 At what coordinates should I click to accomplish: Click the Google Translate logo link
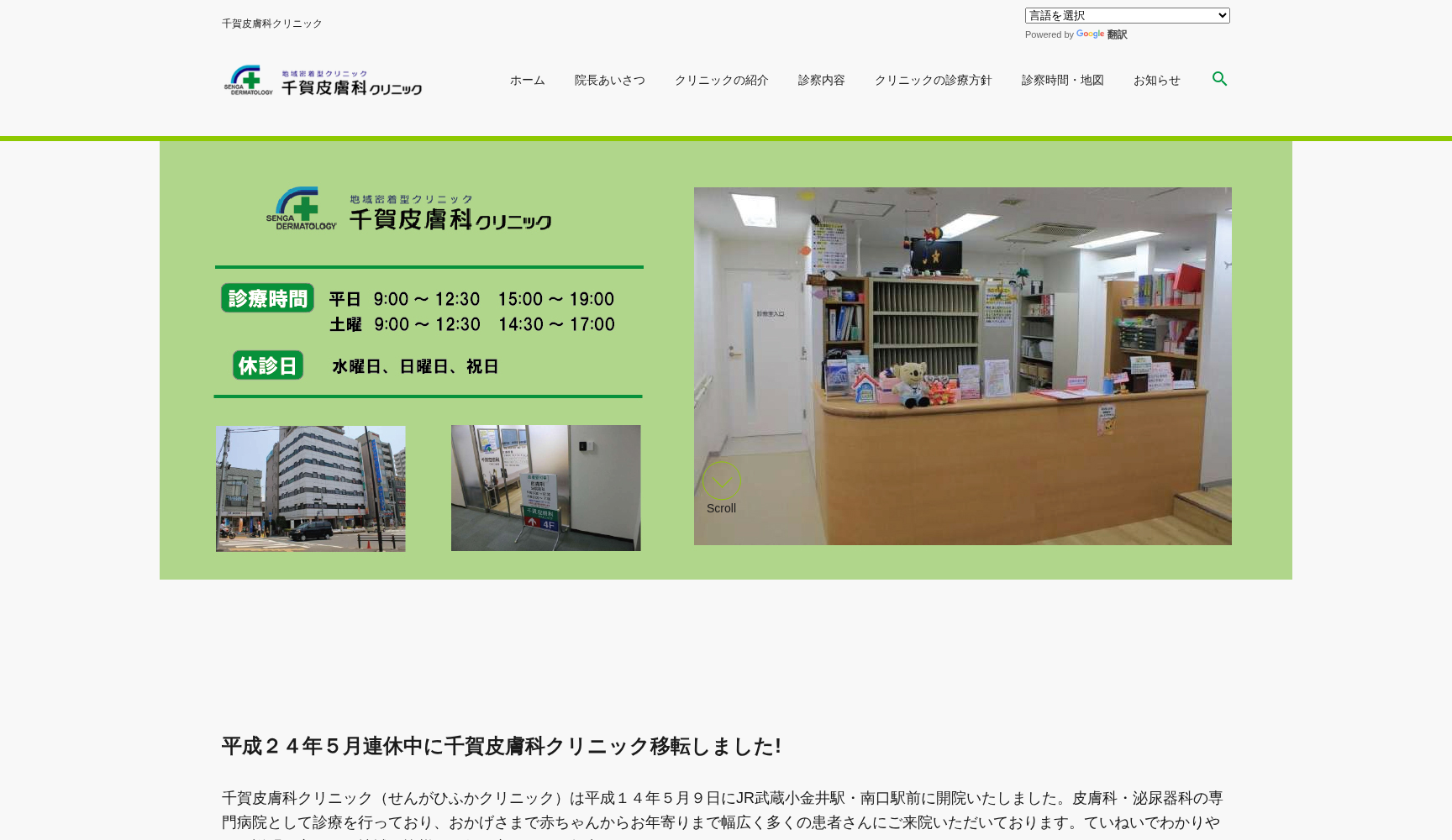click(x=1101, y=34)
